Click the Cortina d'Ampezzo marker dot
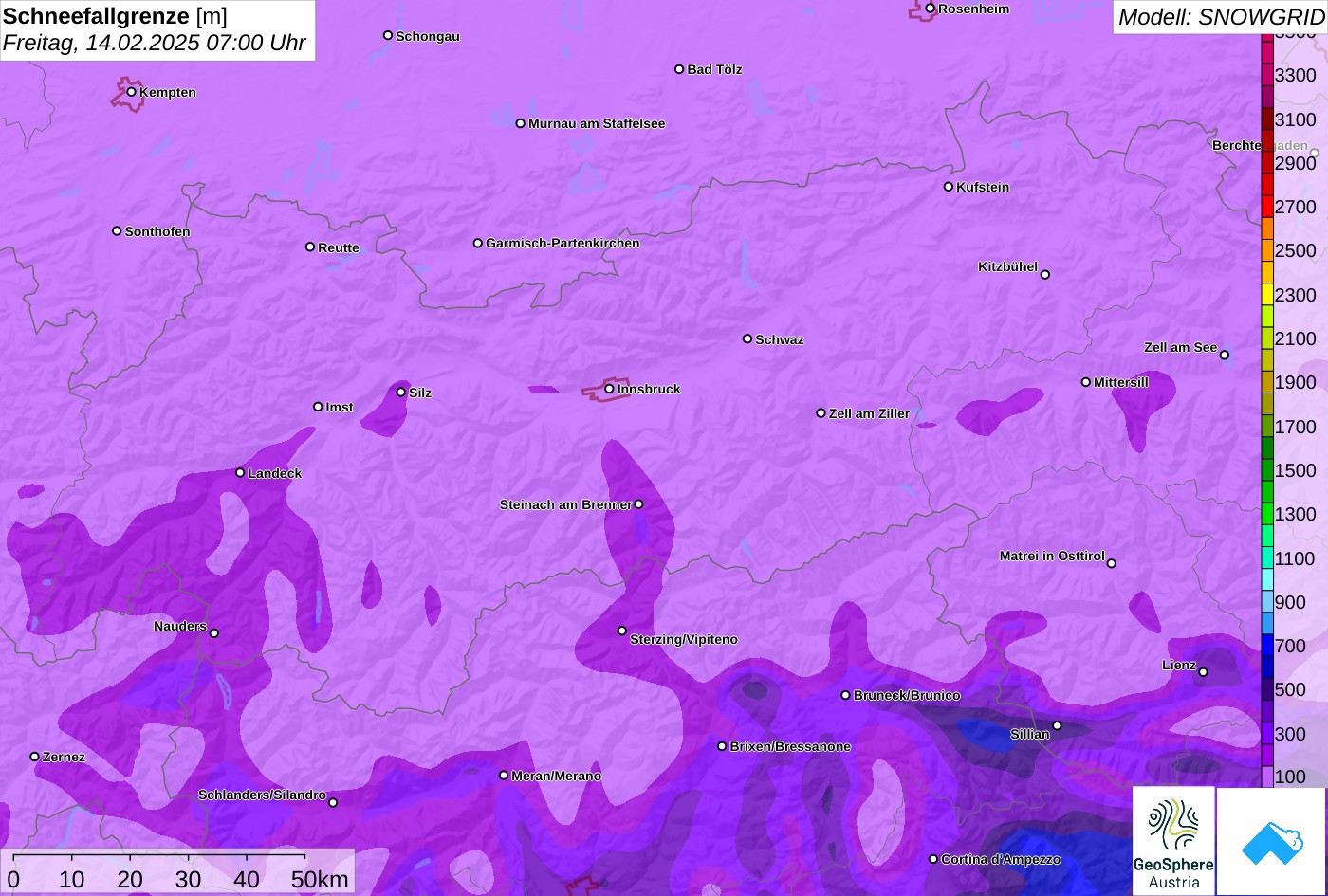 point(933,859)
